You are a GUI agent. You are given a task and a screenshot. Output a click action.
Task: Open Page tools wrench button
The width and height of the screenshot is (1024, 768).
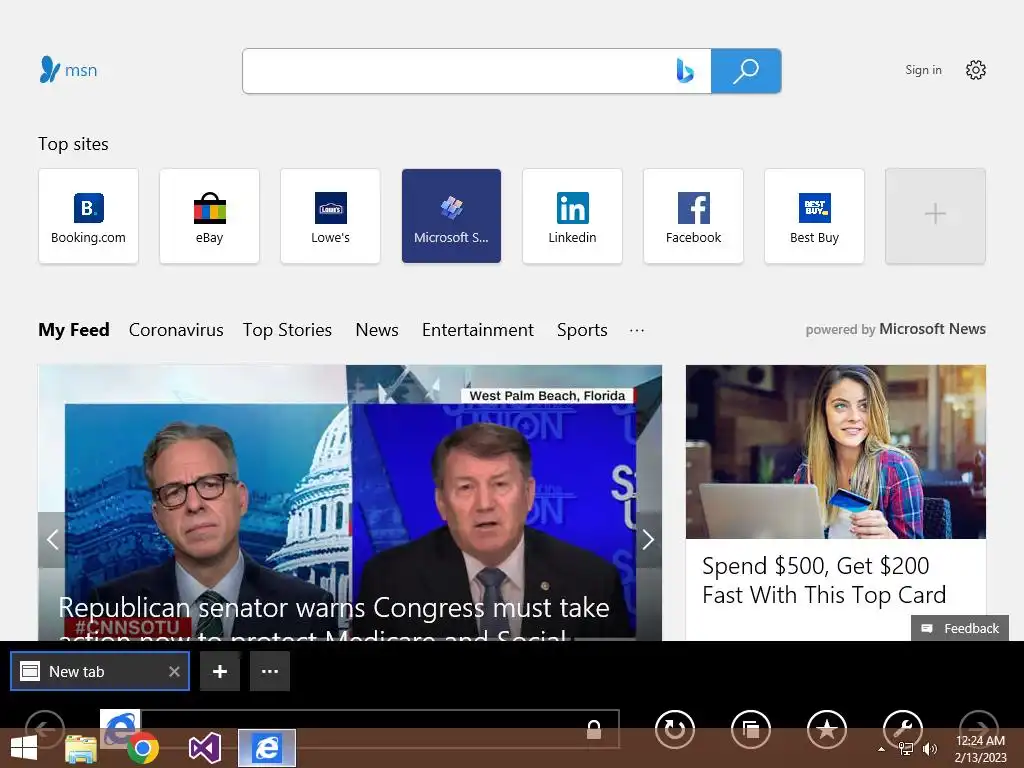tap(903, 729)
